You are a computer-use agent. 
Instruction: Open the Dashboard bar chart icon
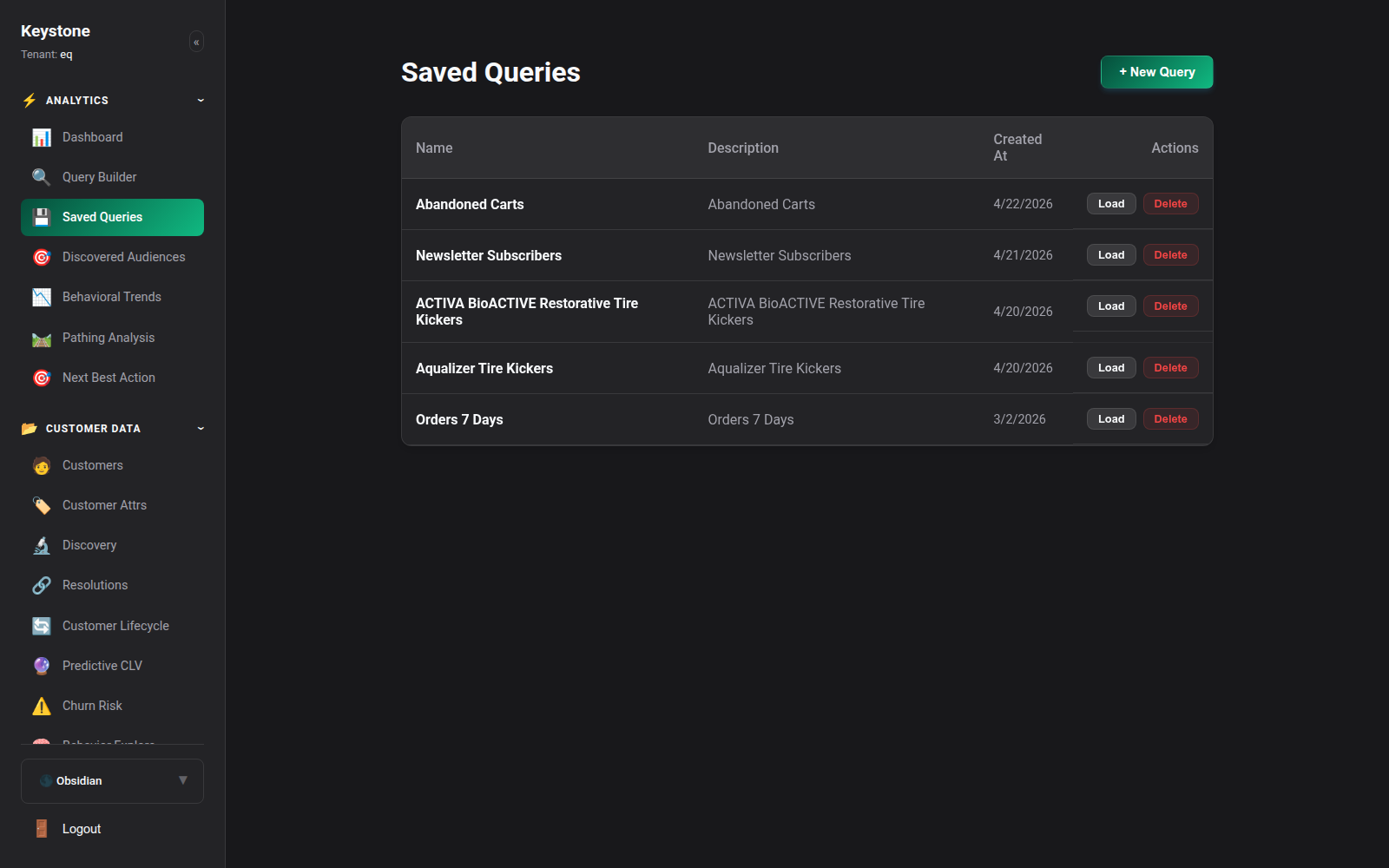coord(42,137)
